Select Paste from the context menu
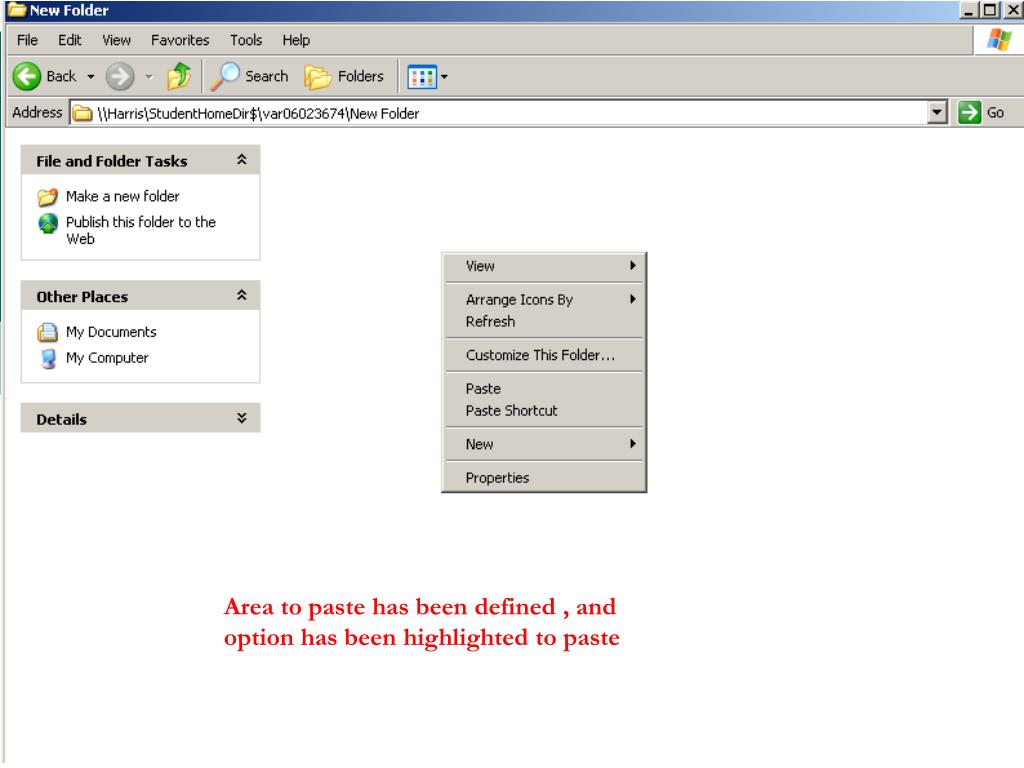Screen dimensions: 1024x768 click(x=483, y=389)
